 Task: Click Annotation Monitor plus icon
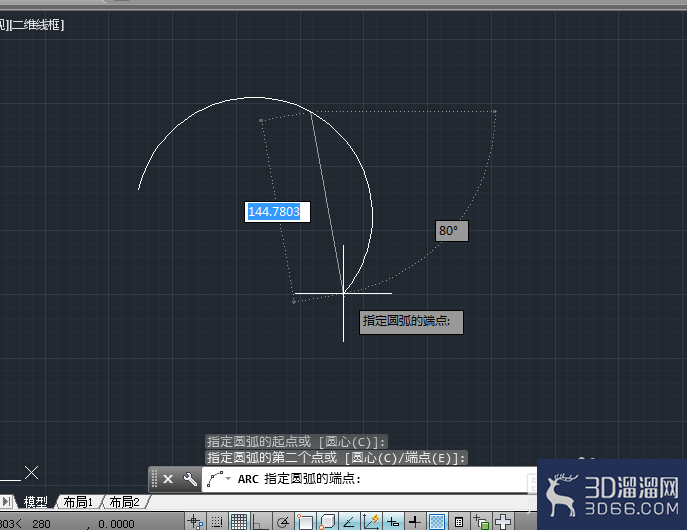[503, 522]
